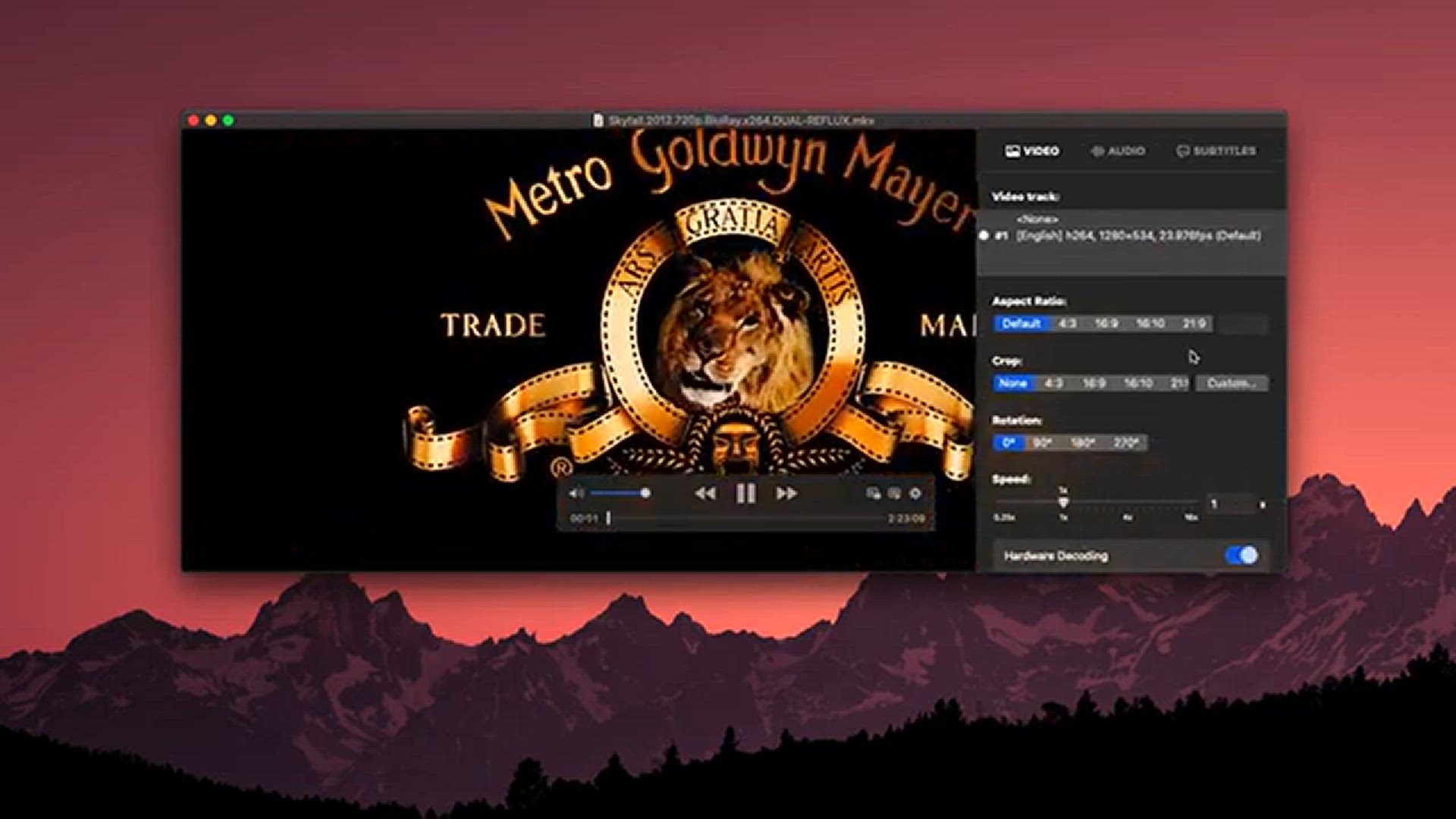Fast forward with the double-right arrow button
This screenshot has width=1456, height=819.
(x=786, y=494)
